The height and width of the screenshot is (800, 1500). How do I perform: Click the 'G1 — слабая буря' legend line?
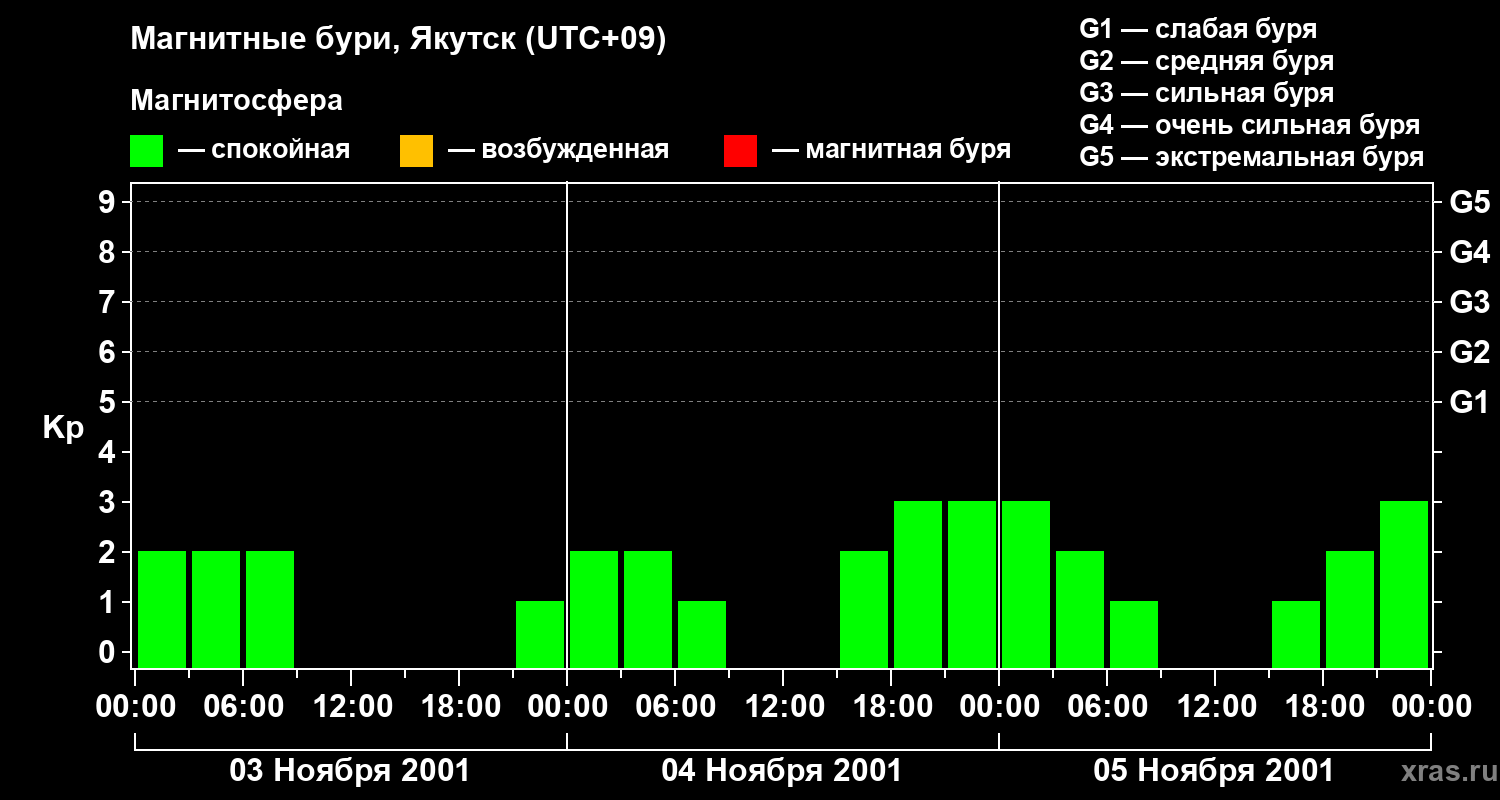[1198, 29]
